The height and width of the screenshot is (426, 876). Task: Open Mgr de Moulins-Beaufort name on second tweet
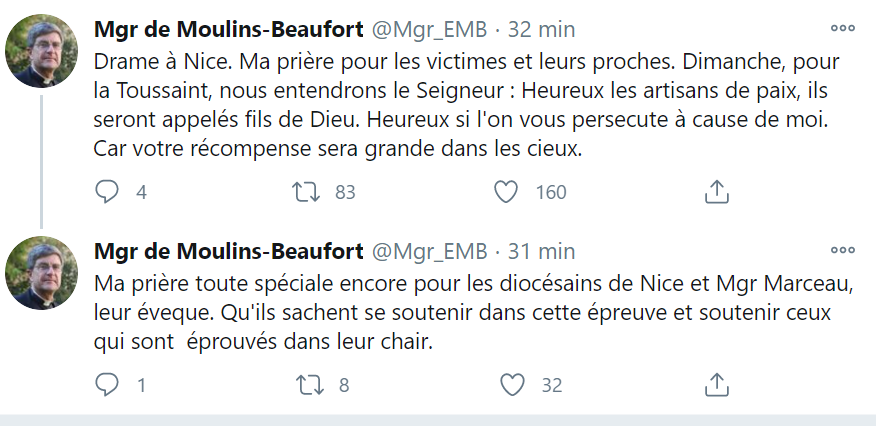pos(229,250)
